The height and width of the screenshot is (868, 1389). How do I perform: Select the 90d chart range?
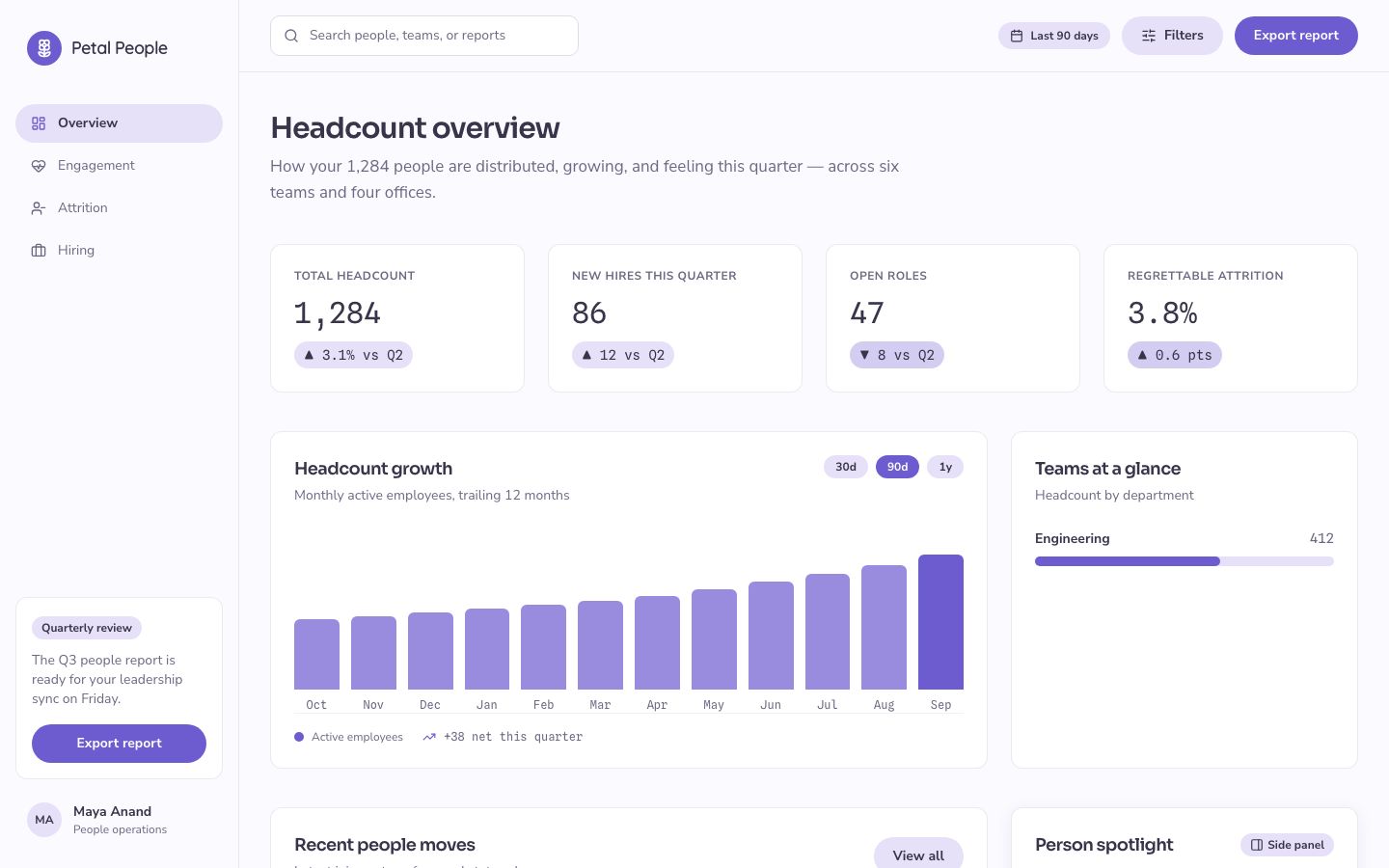[898, 467]
